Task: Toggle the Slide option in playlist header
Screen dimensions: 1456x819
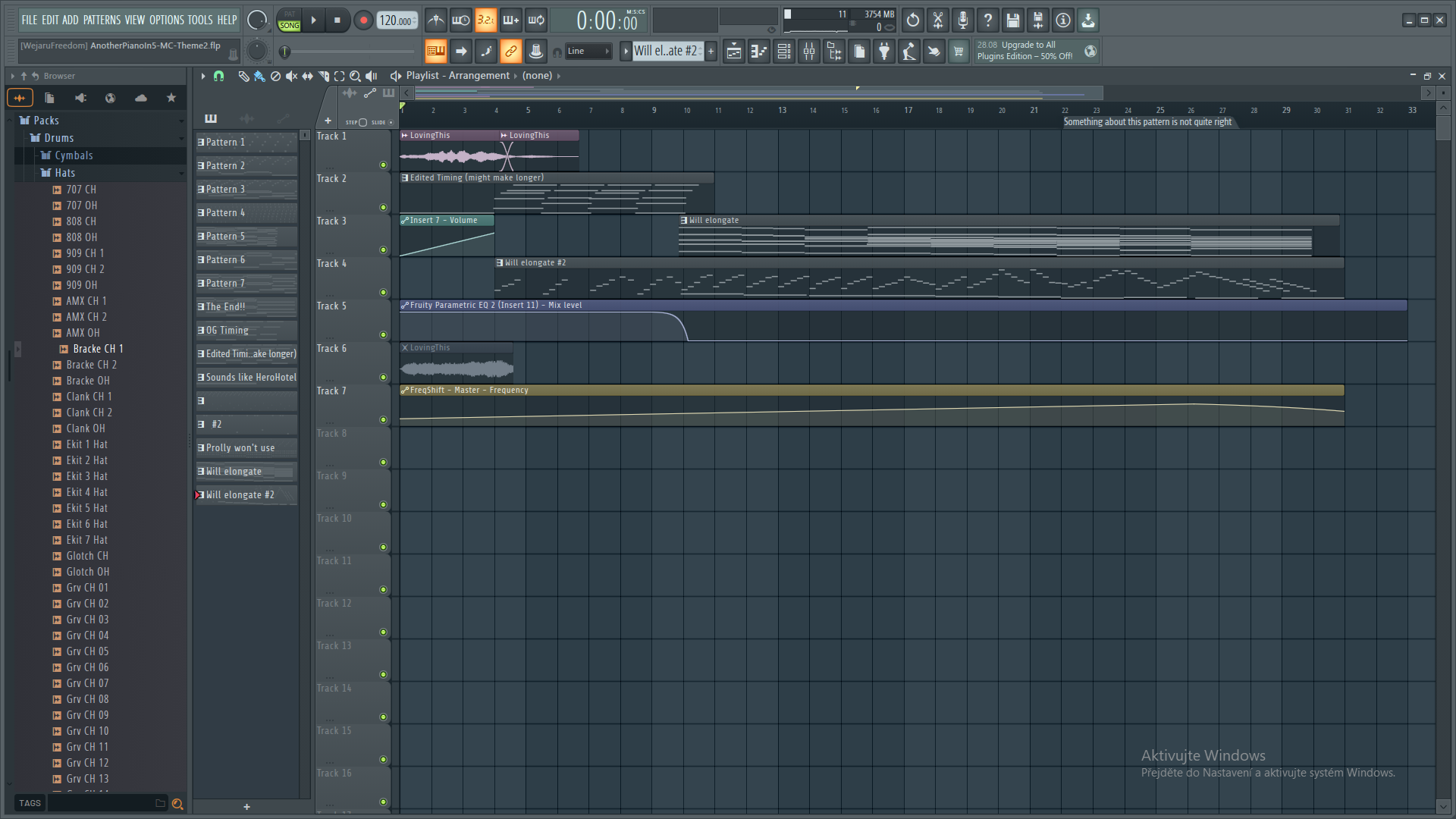Action: click(391, 122)
